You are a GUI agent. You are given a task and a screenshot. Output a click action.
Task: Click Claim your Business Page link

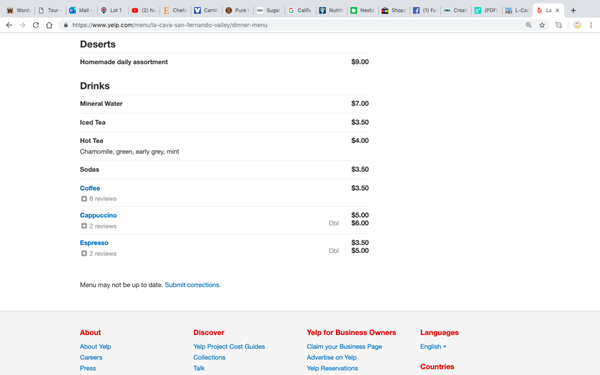tap(344, 347)
